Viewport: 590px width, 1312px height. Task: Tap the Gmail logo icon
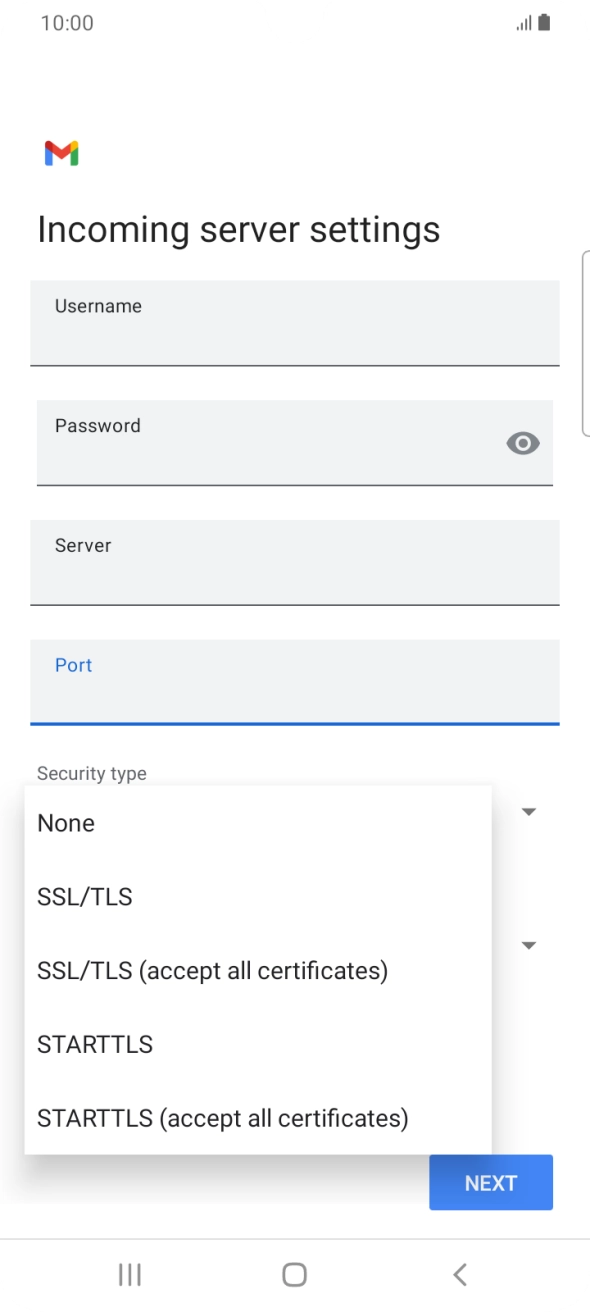62,153
